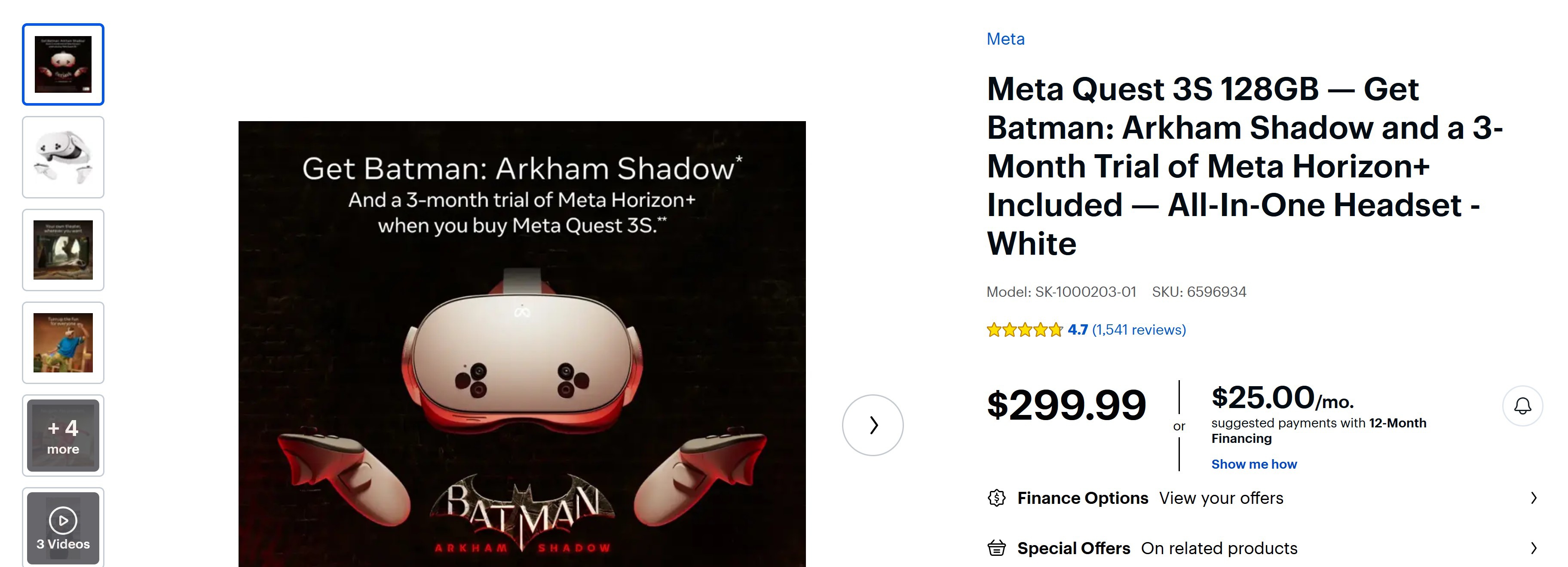1568x567 pixels.
Task: Click the price alert bell icon
Action: [x=1522, y=406]
